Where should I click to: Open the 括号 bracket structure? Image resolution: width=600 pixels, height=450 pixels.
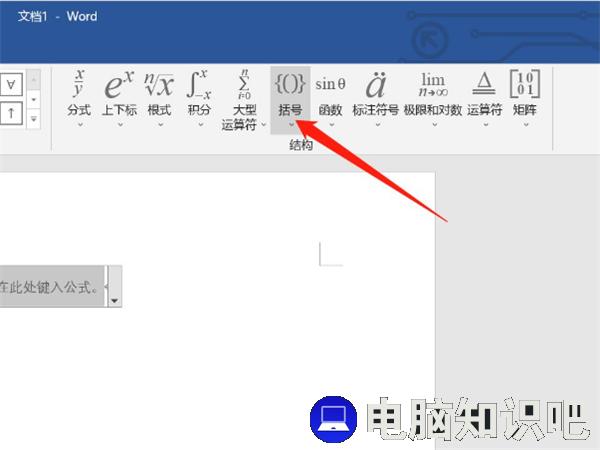tap(290, 100)
